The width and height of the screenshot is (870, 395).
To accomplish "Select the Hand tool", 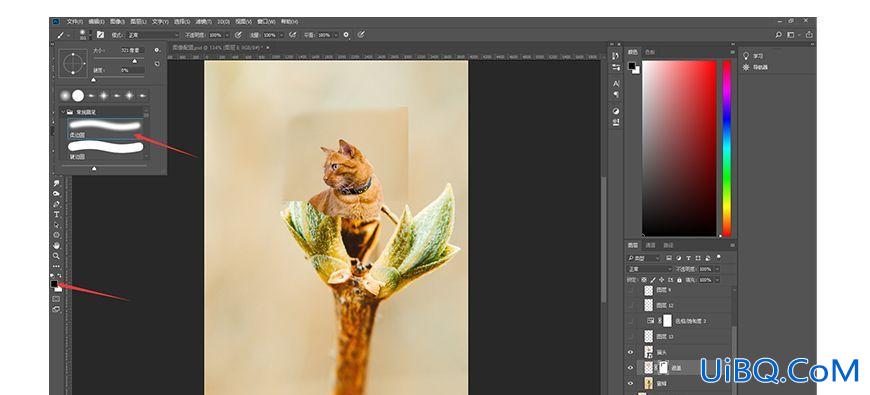I will click(x=56, y=245).
